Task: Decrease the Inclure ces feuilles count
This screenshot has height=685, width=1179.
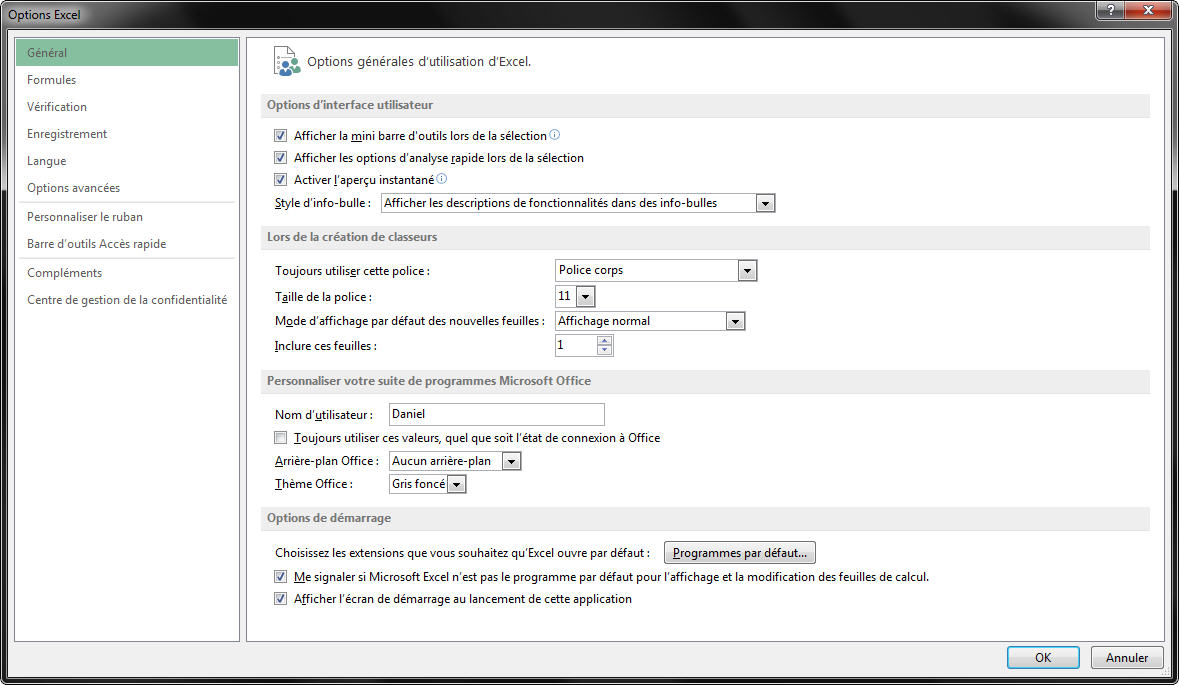Action: (x=605, y=350)
